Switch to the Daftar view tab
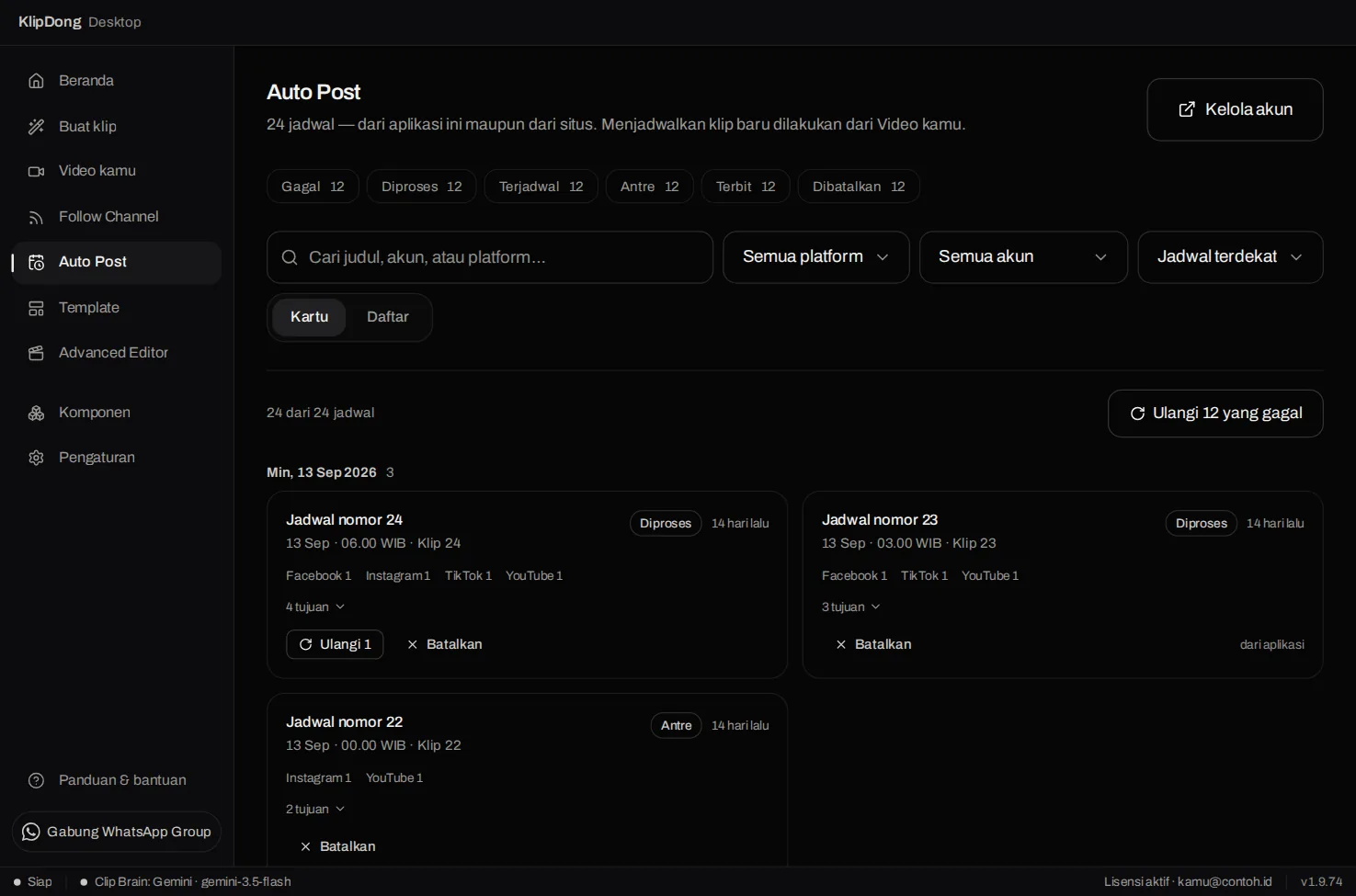Viewport: 1356px width, 896px height. click(x=387, y=317)
